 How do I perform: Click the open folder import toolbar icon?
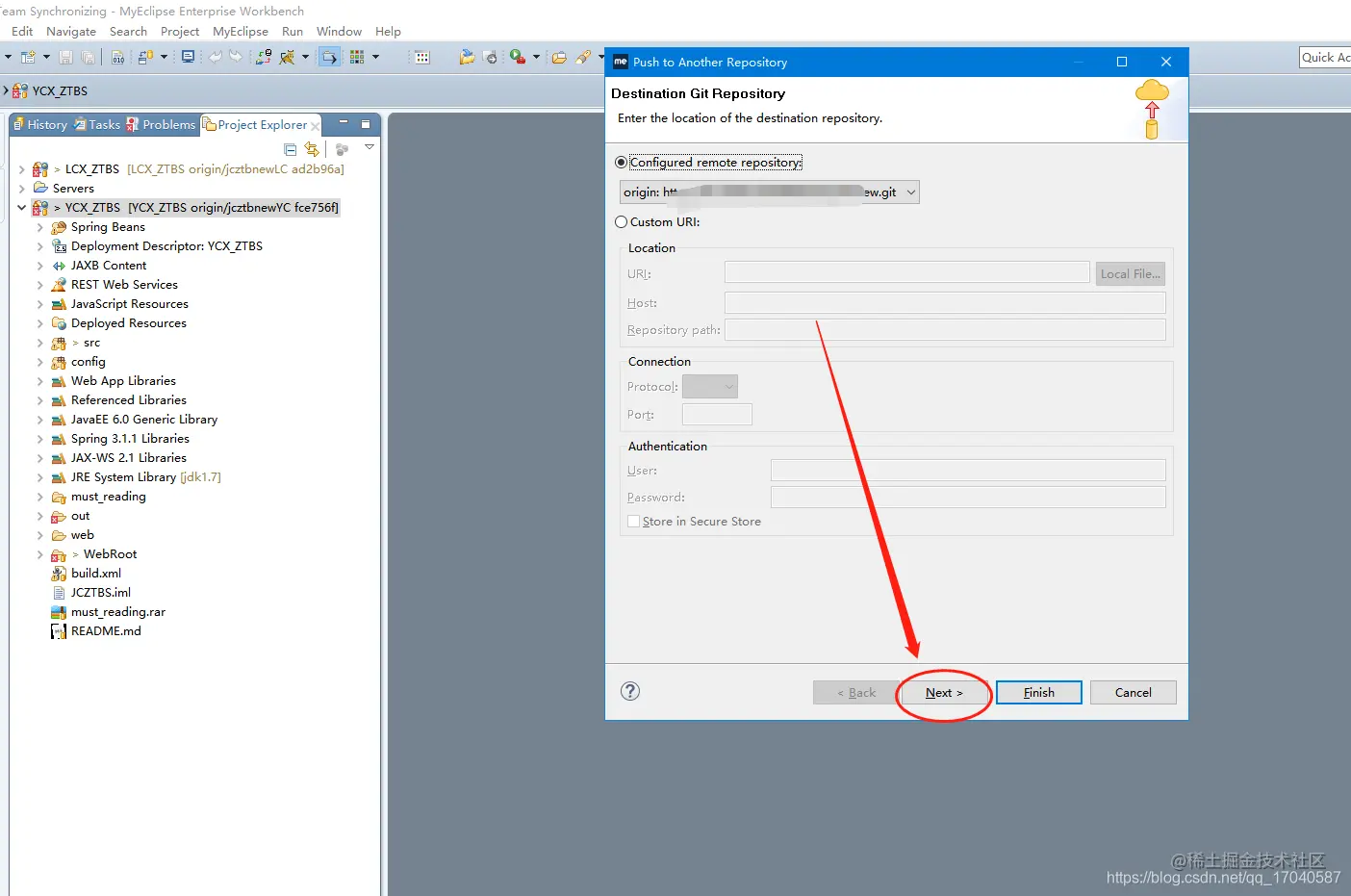pos(467,57)
